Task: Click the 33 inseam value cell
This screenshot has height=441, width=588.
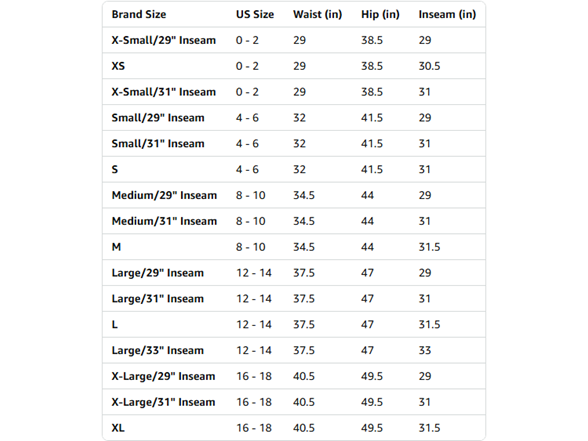Action: tap(425, 351)
